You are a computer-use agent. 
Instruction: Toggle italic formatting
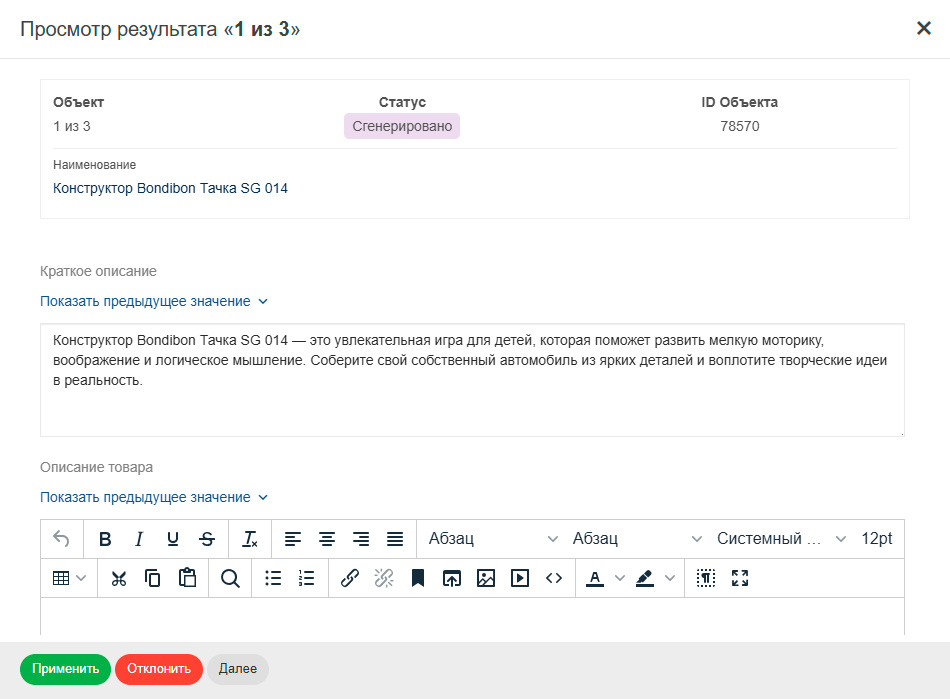point(139,538)
